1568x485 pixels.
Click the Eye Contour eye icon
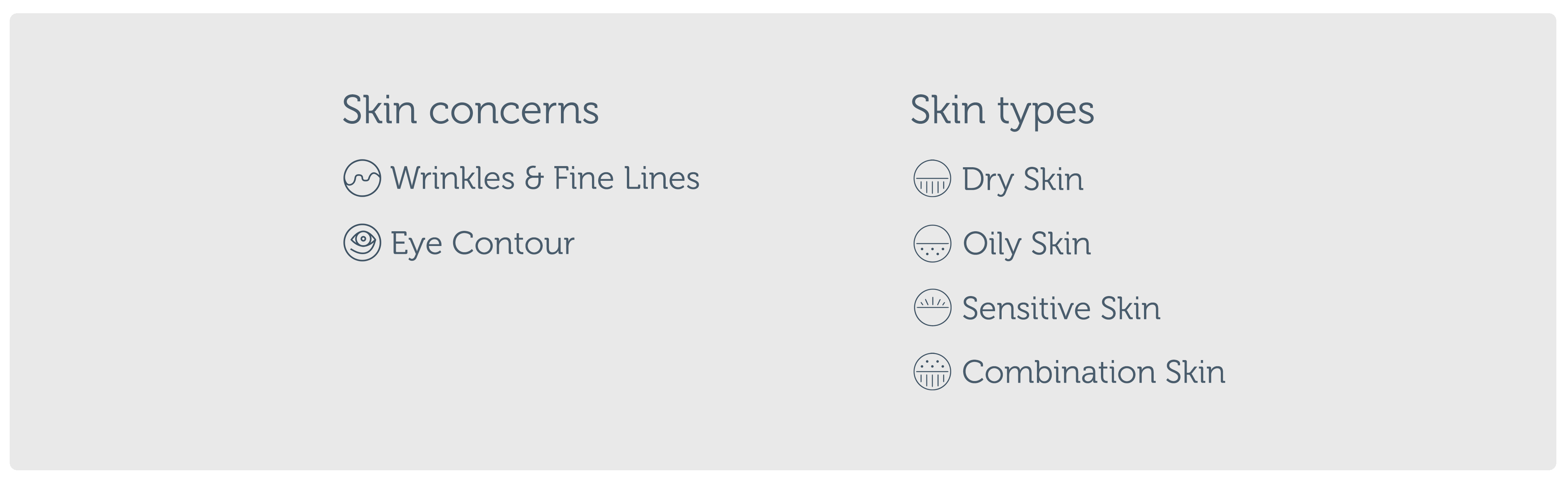pyautogui.click(x=362, y=243)
